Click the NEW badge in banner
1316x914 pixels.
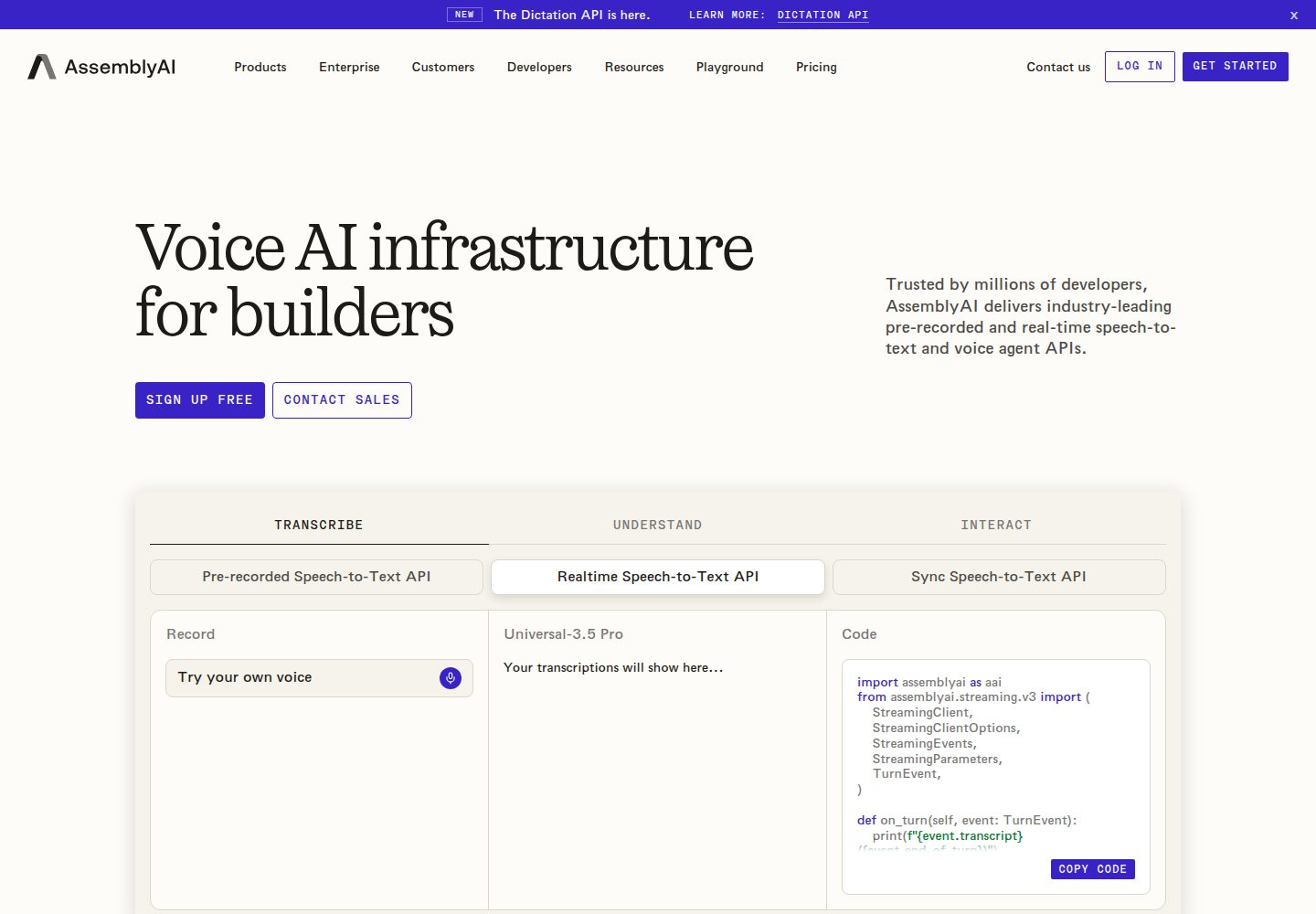(464, 15)
